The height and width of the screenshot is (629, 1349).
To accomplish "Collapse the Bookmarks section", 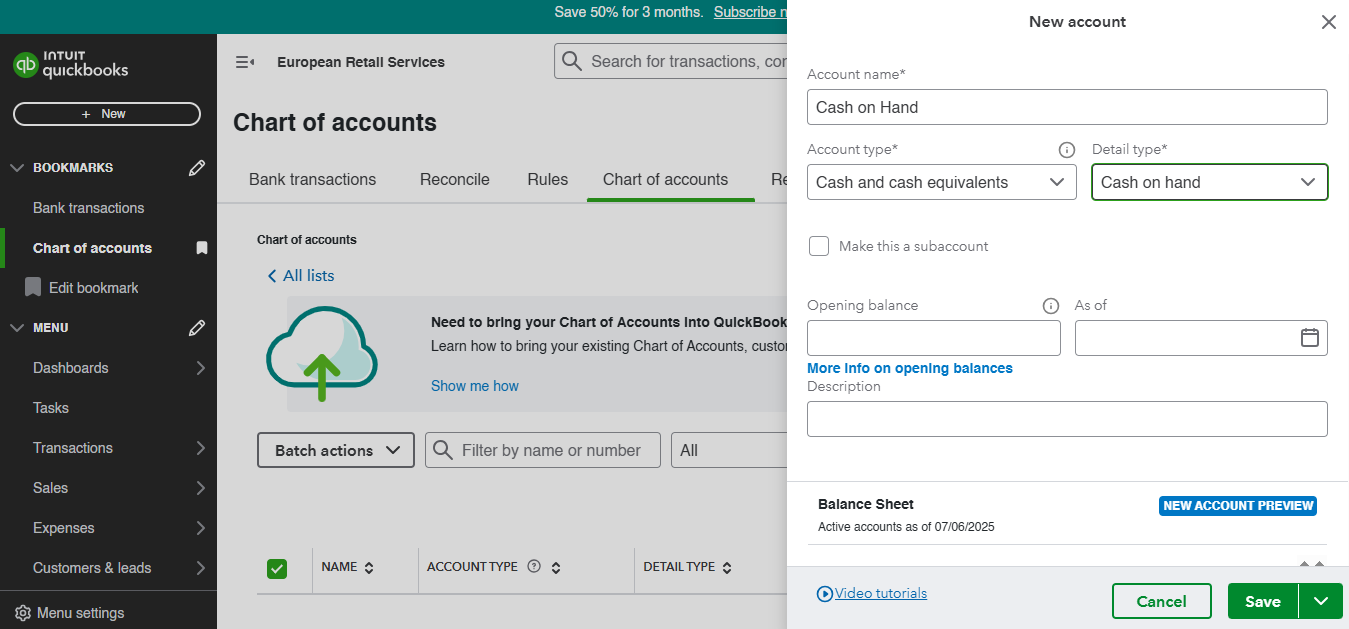I will (x=17, y=168).
